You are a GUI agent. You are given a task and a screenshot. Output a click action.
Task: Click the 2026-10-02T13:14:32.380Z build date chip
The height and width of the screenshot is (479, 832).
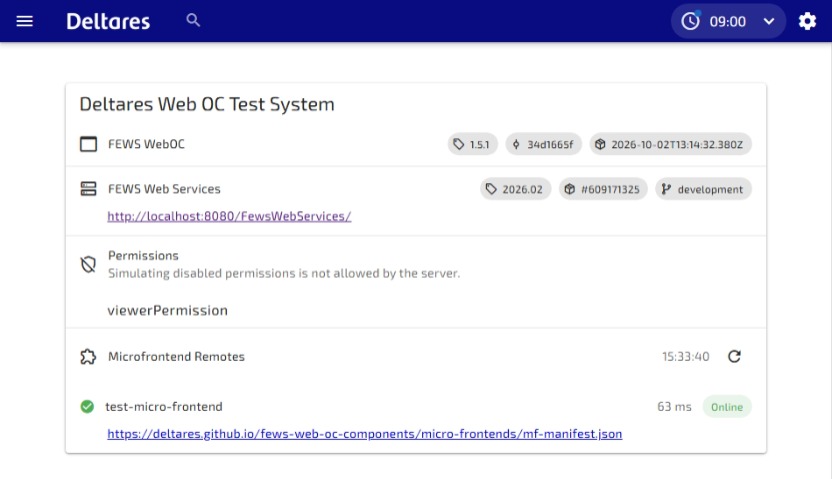tap(670, 144)
